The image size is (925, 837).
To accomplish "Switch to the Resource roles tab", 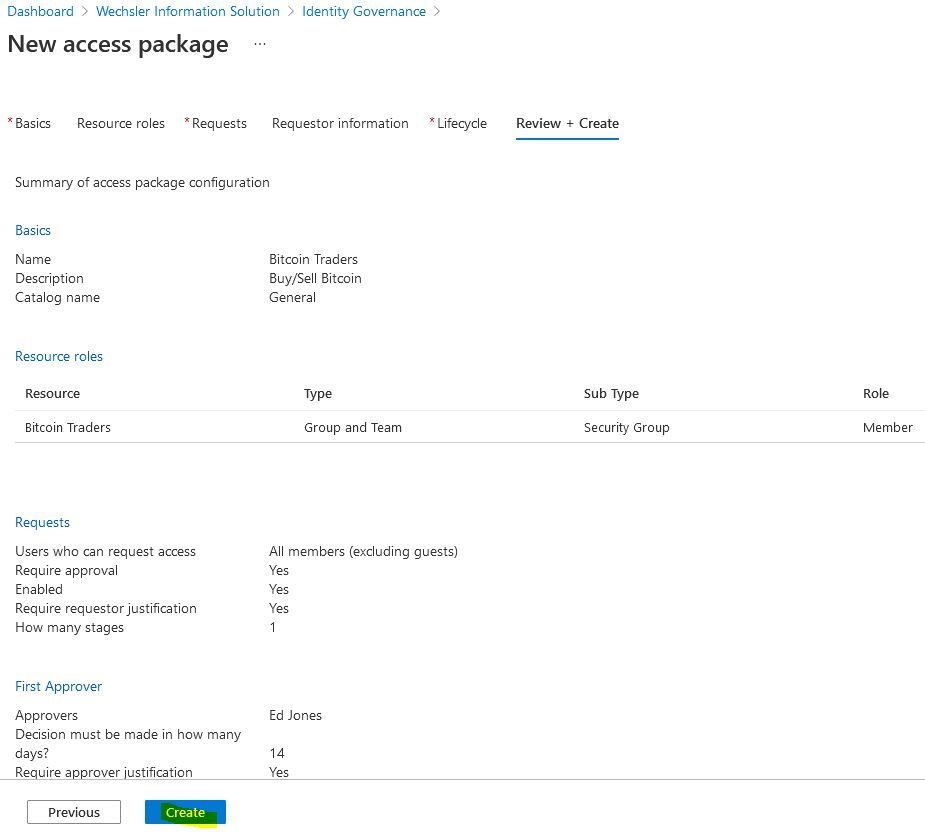I will coord(121,123).
